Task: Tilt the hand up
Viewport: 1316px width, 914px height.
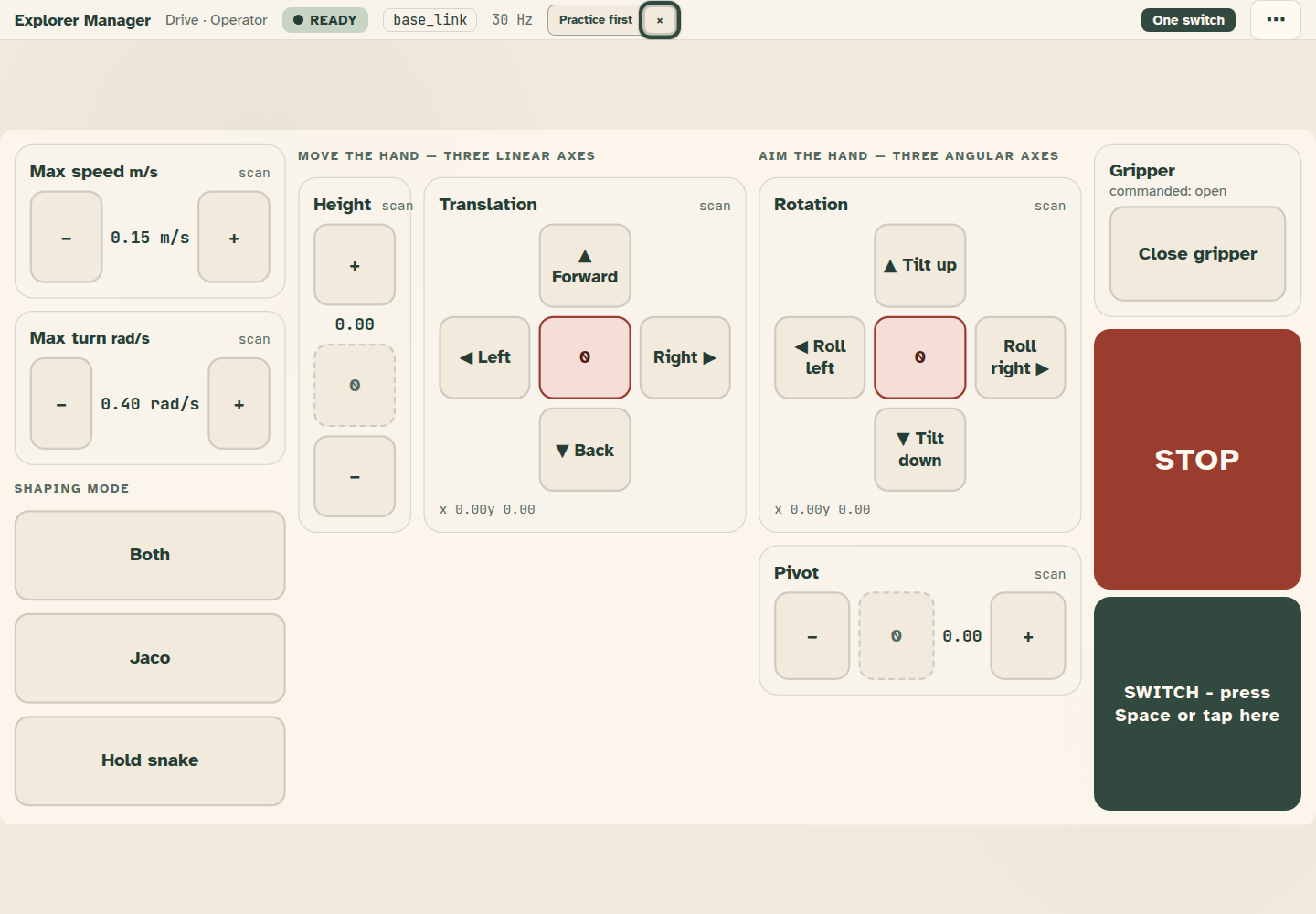Action: [920, 266]
